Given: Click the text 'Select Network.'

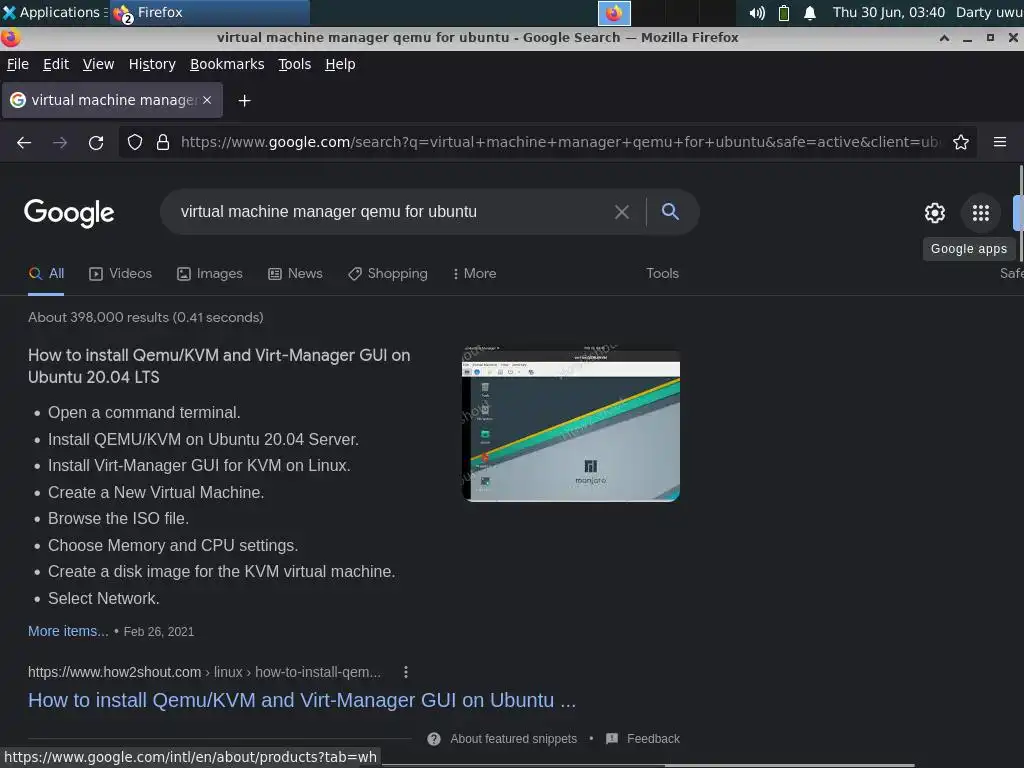Looking at the screenshot, I should (103, 598).
